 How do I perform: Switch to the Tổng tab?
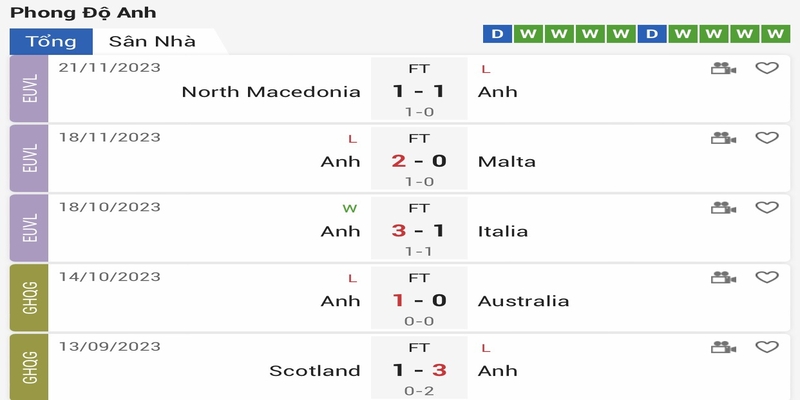[x=51, y=41]
